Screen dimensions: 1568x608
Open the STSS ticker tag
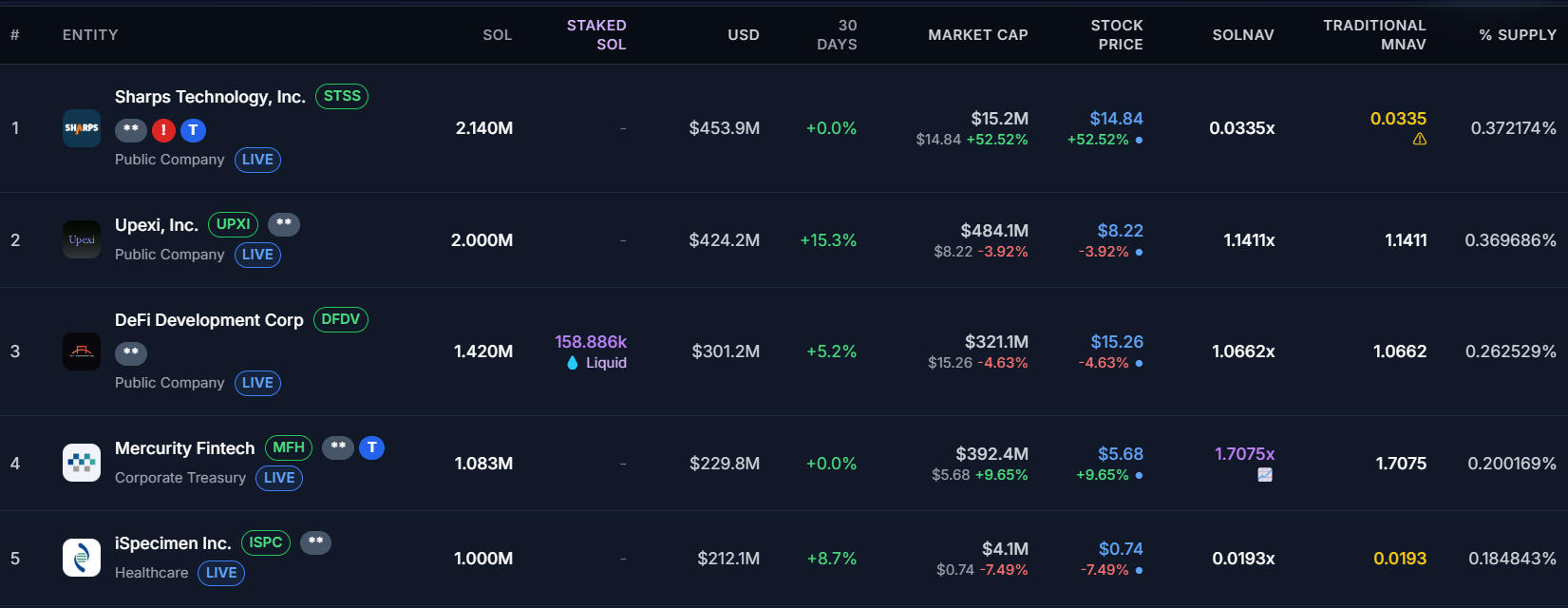(342, 96)
